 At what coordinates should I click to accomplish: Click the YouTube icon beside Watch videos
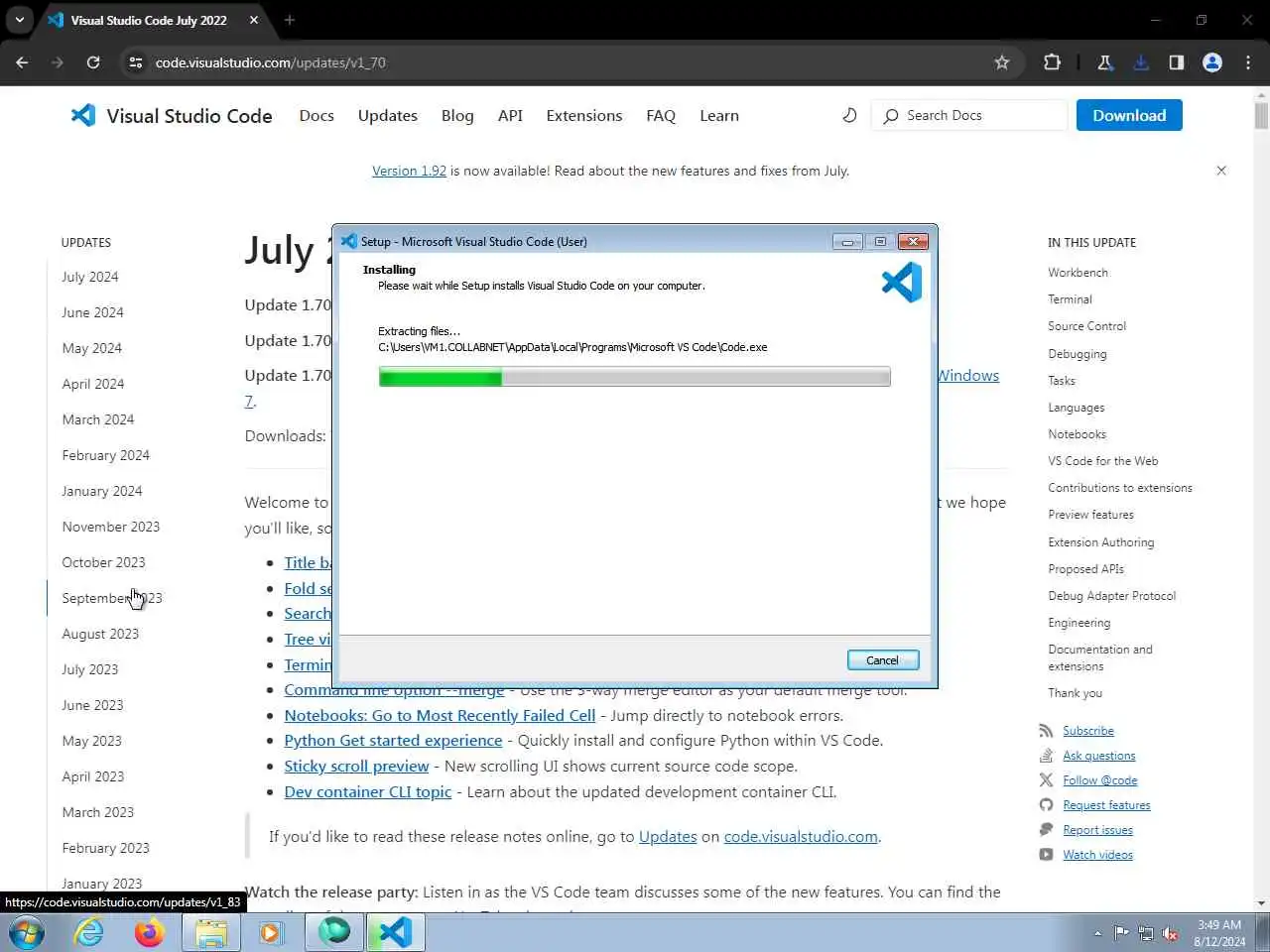click(1046, 855)
